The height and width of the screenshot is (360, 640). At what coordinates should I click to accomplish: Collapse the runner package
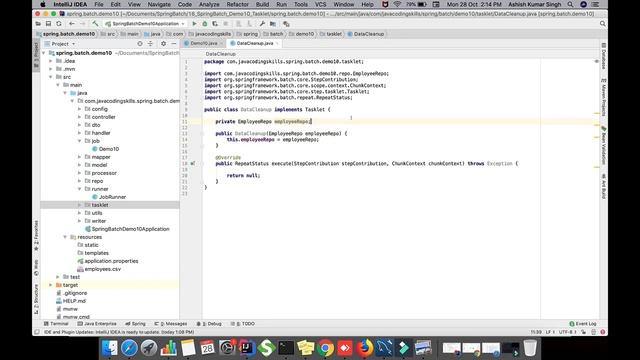click(x=80, y=189)
